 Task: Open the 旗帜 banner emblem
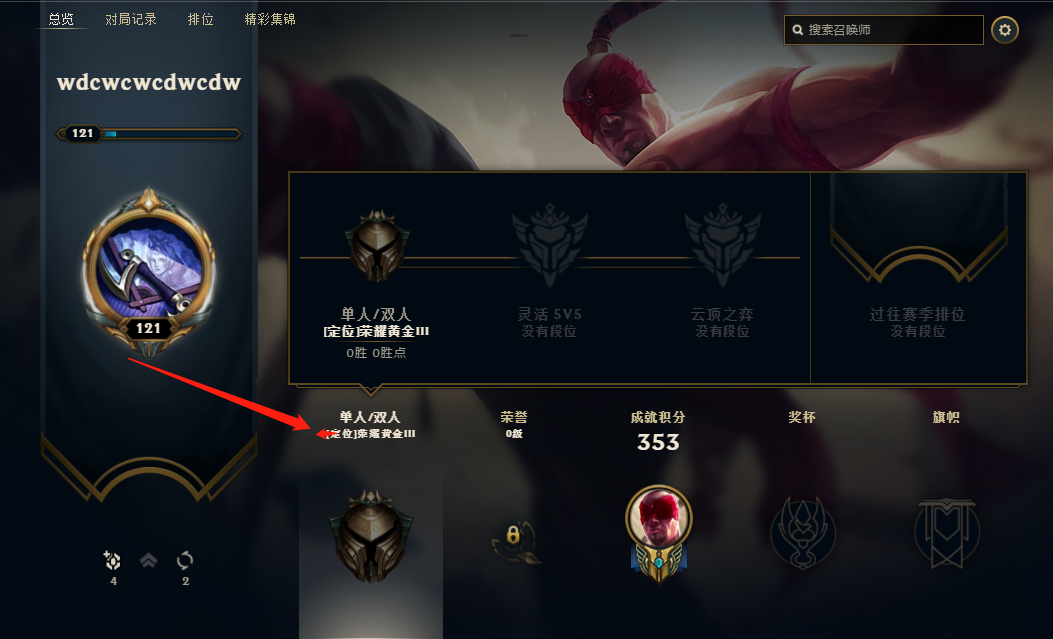coord(946,534)
